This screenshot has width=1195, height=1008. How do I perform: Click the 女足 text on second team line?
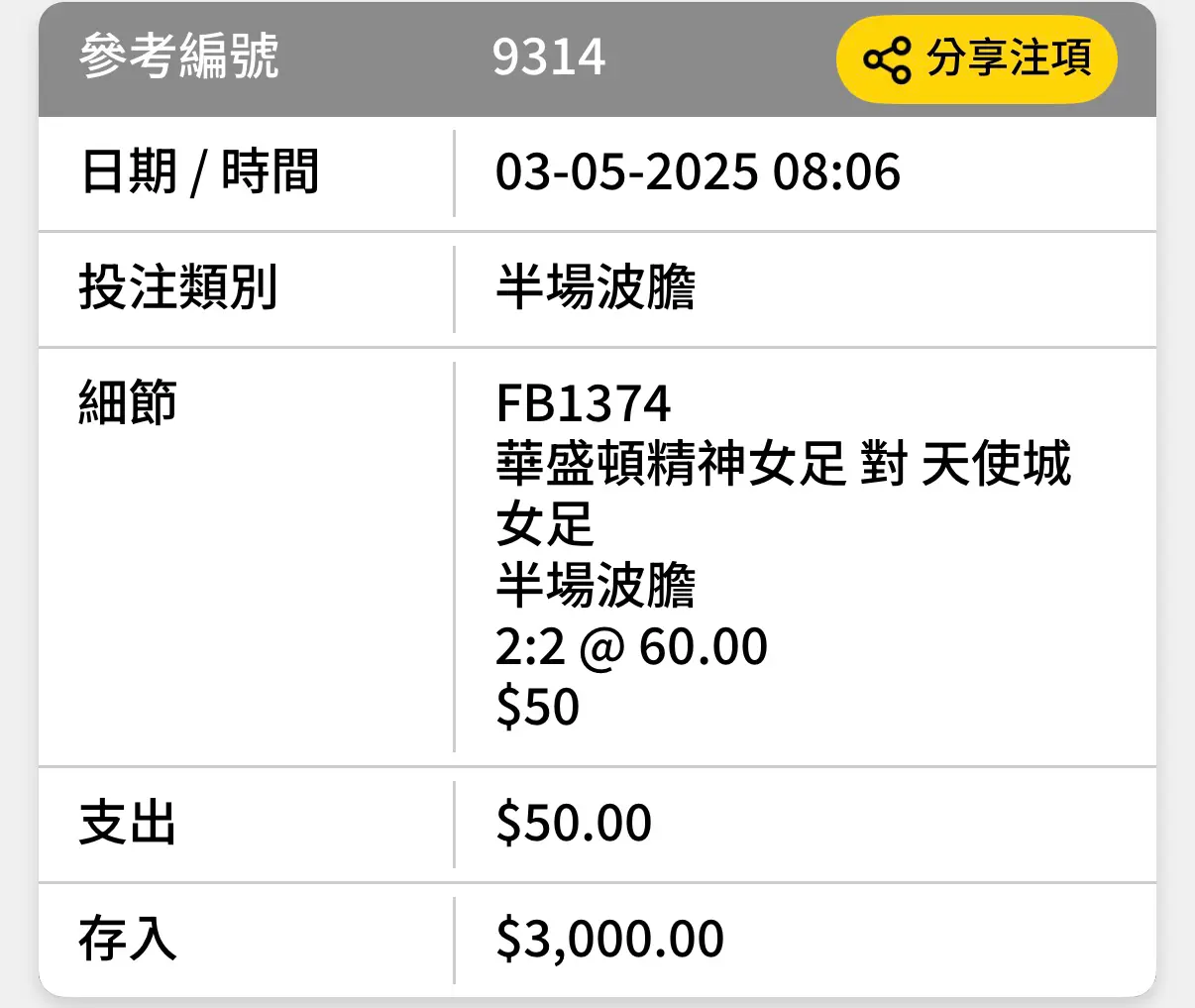pos(545,523)
